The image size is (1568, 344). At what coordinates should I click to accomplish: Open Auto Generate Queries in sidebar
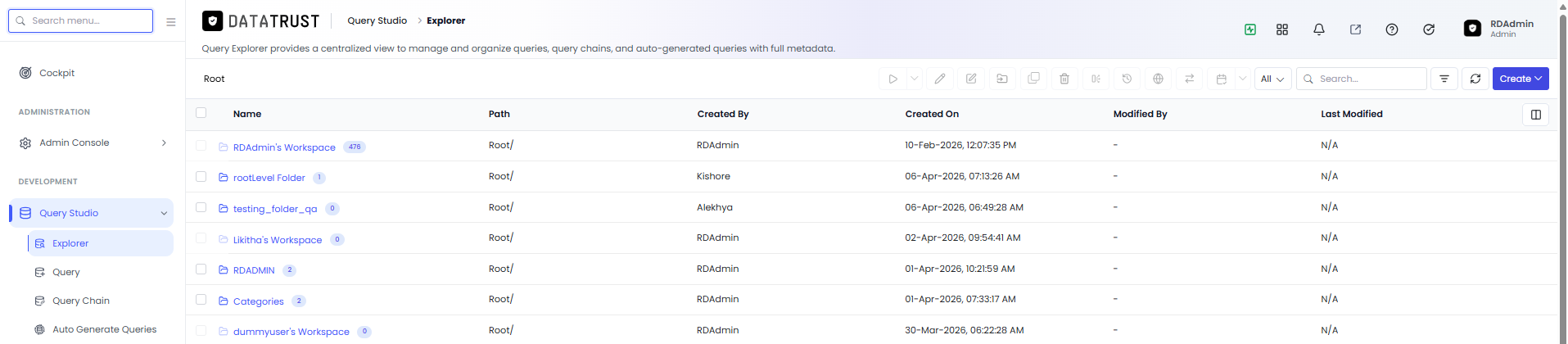104,329
